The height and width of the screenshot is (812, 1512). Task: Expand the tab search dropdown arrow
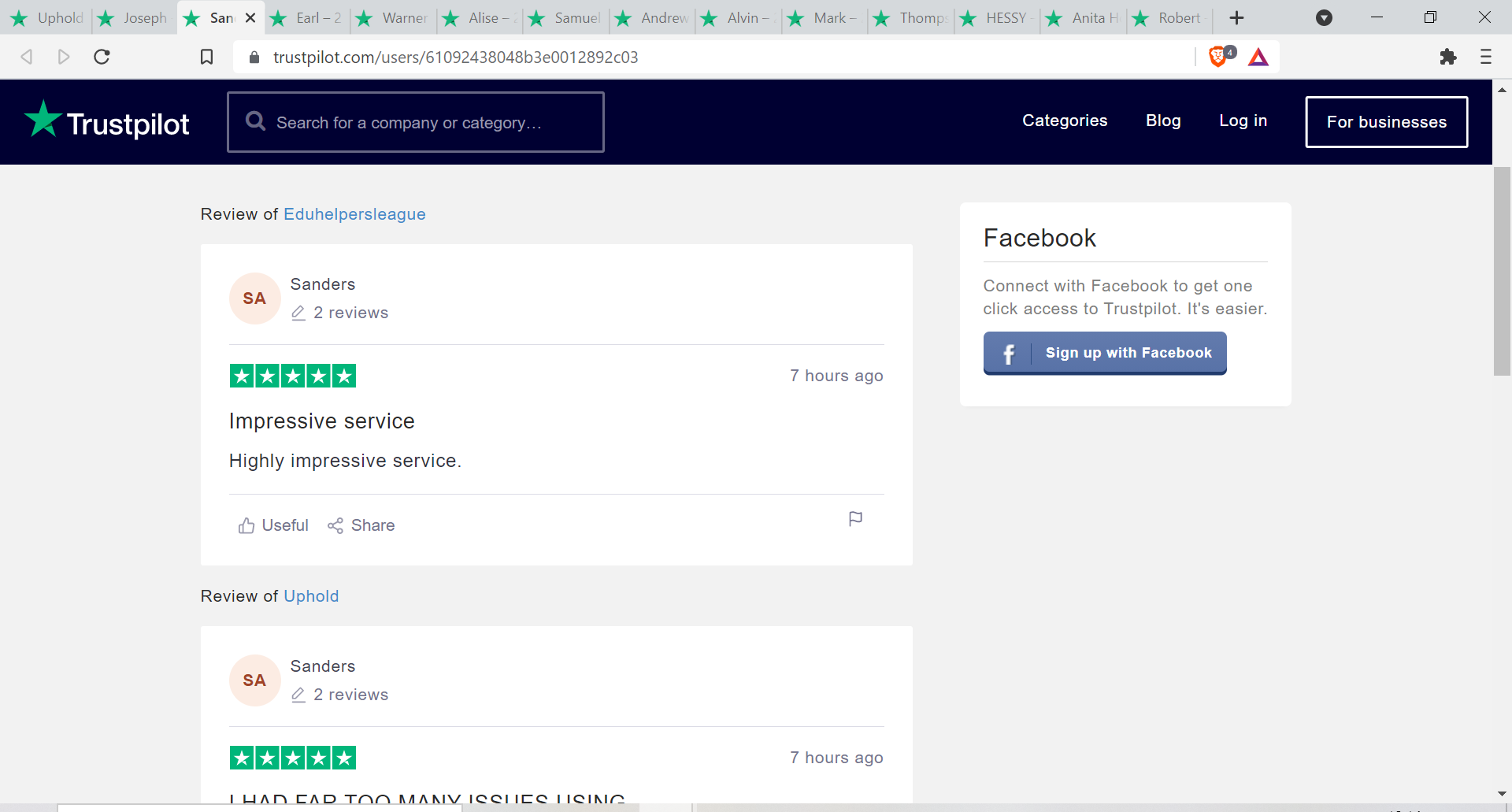coord(1325,17)
